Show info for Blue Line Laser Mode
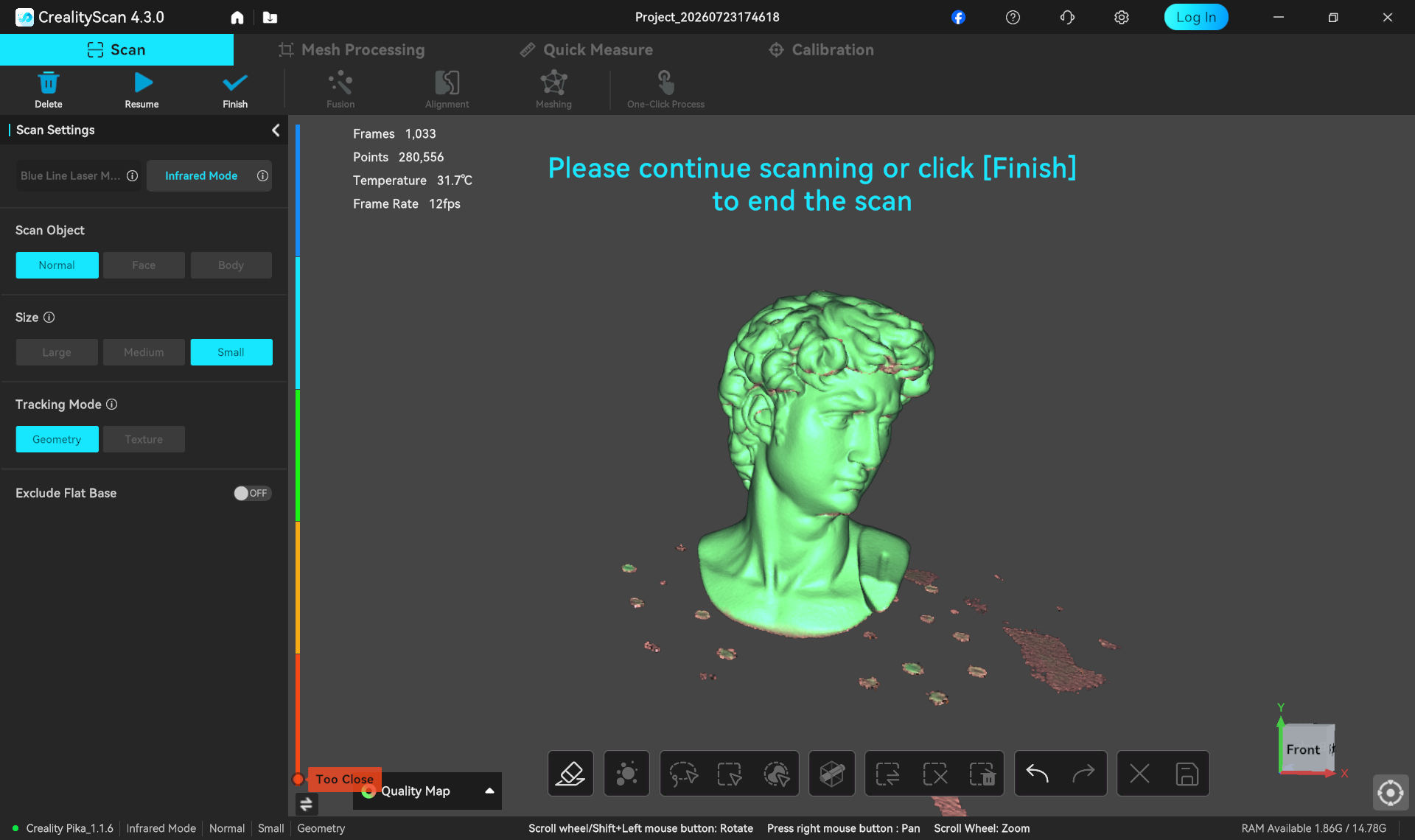This screenshot has width=1415, height=840. click(x=133, y=176)
